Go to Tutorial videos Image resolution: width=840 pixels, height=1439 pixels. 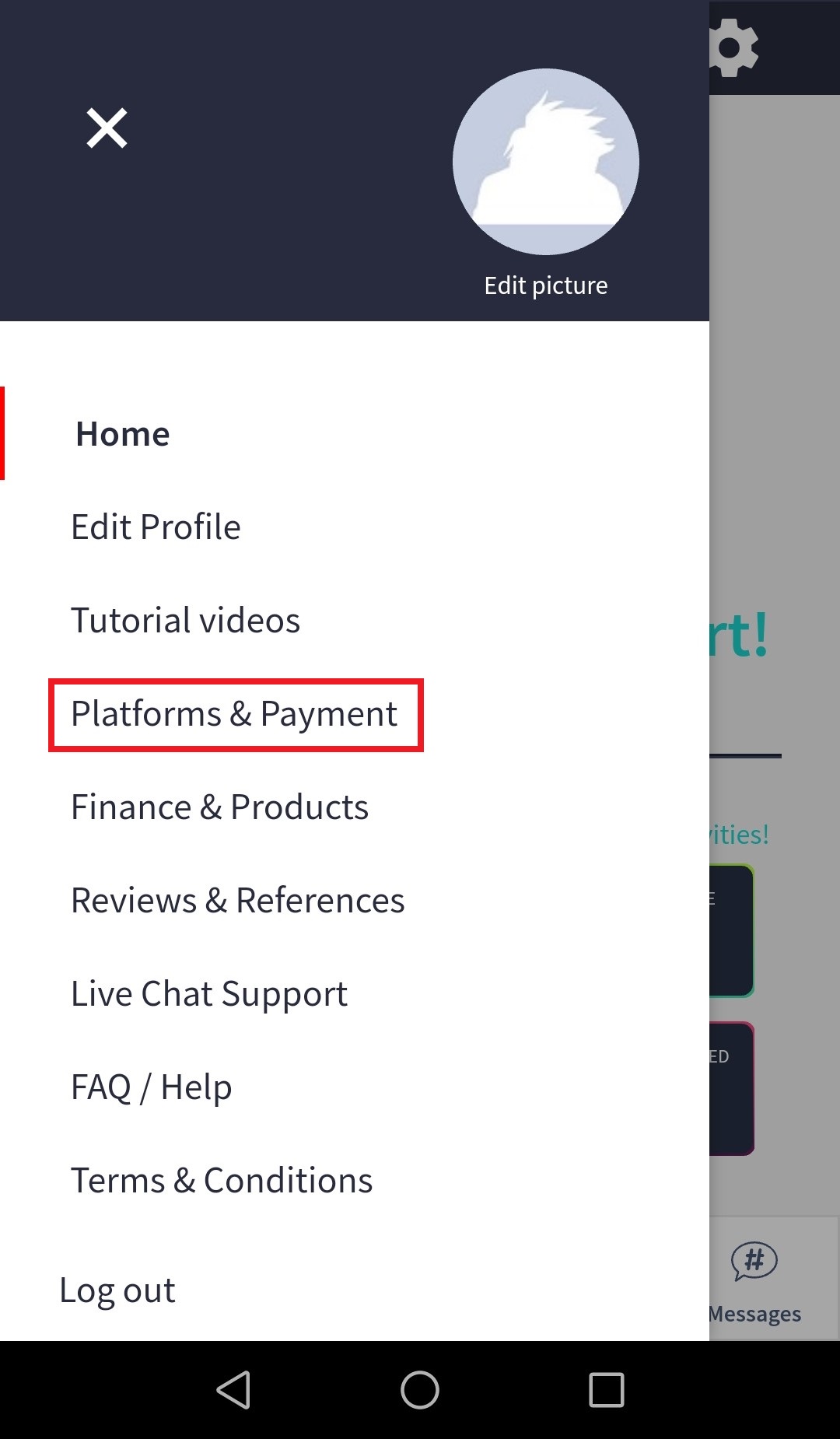[x=185, y=620]
